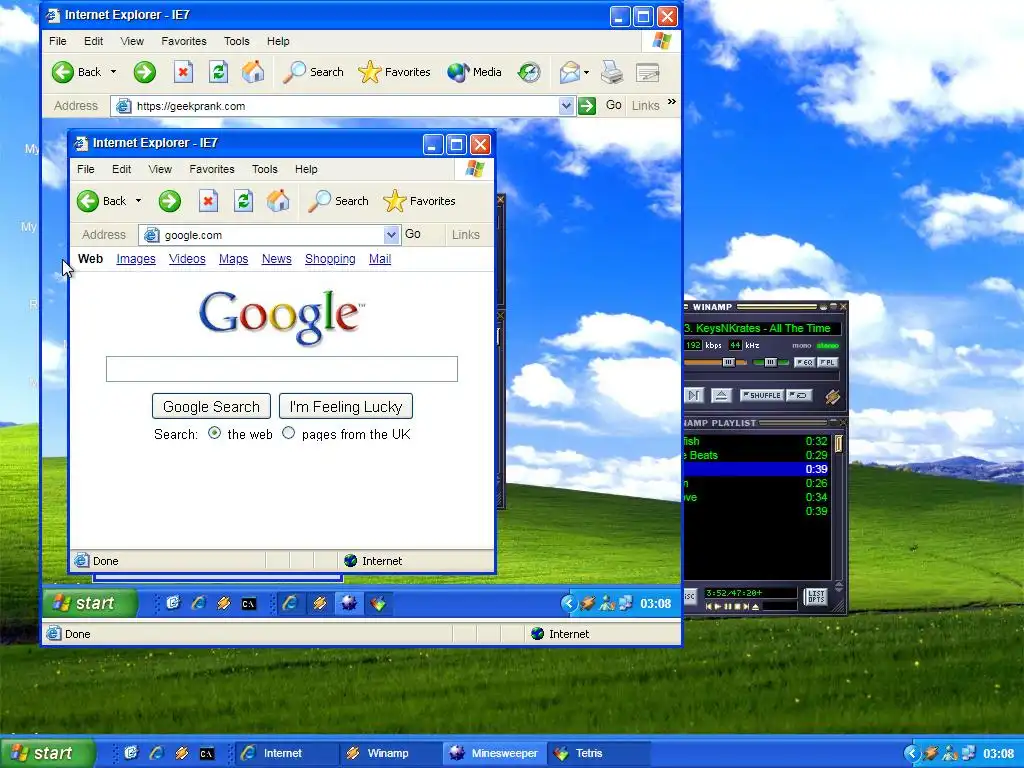Open the Images link on the Google page

point(136,259)
